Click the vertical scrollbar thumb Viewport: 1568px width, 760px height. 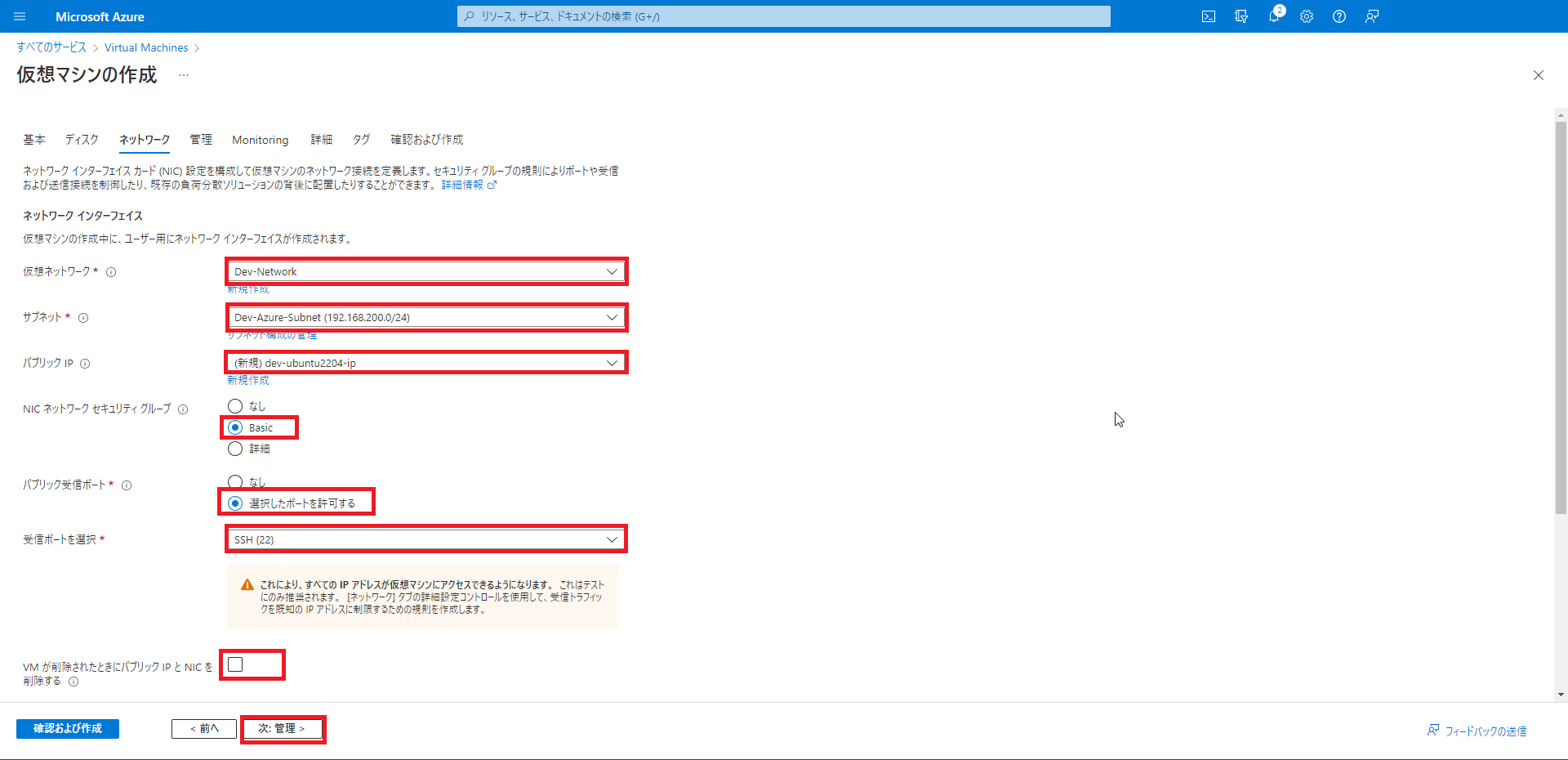pos(1561,319)
